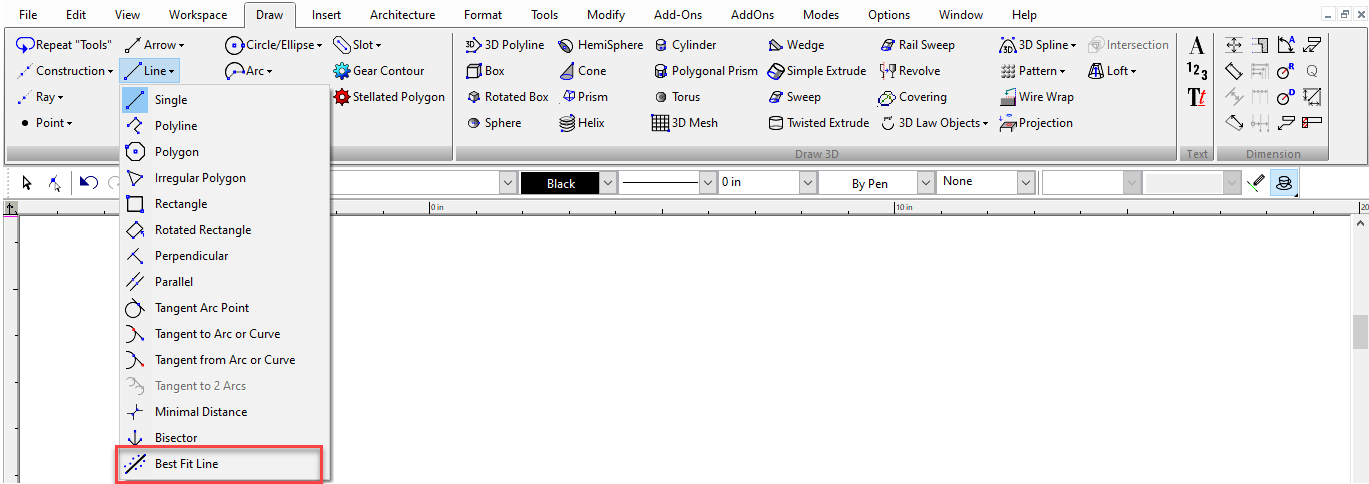Pick the Polyline option
The height and width of the screenshot is (484, 1369).
(224, 126)
